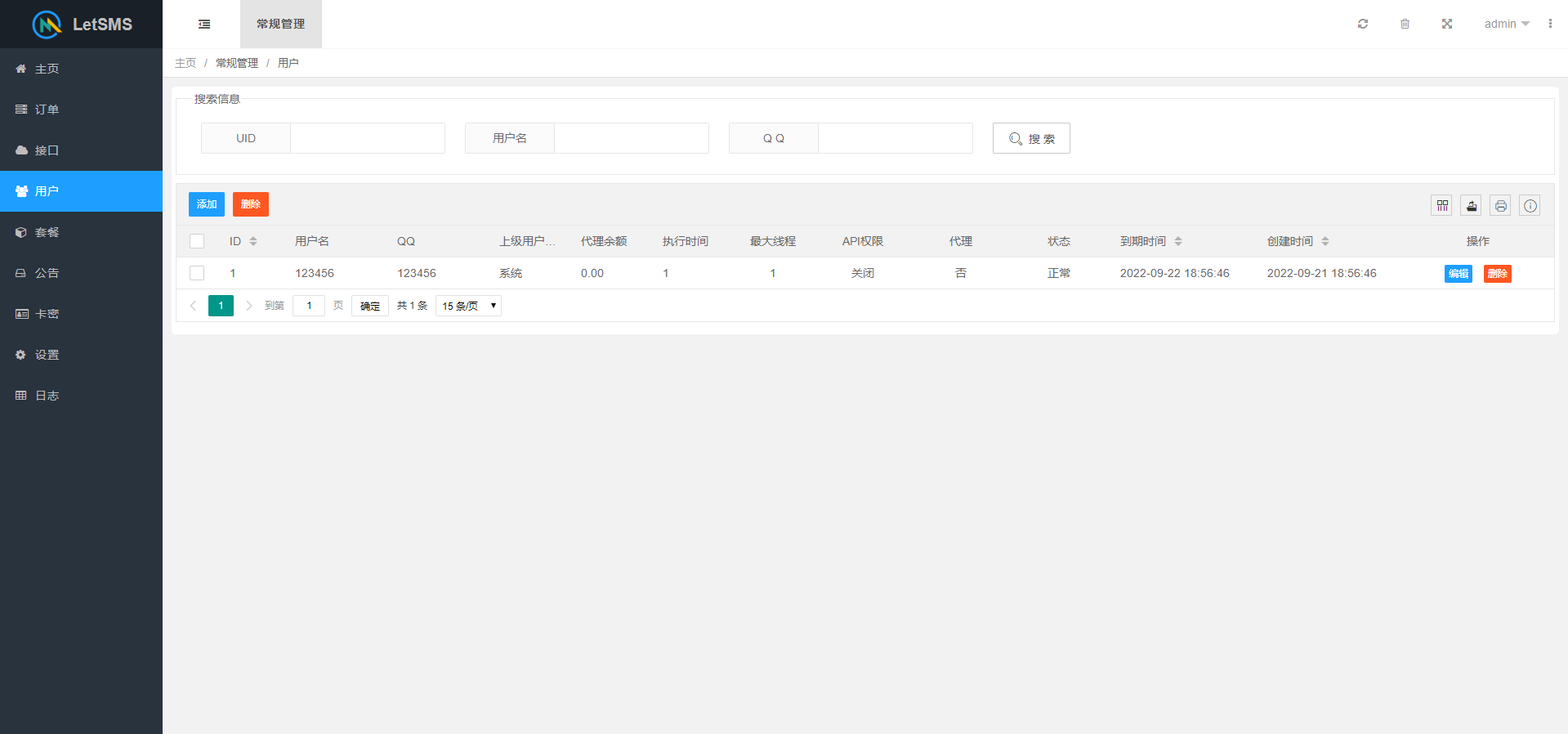Open 主页 in the sidebar
The image size is (1568, 734).
[81, 69]
